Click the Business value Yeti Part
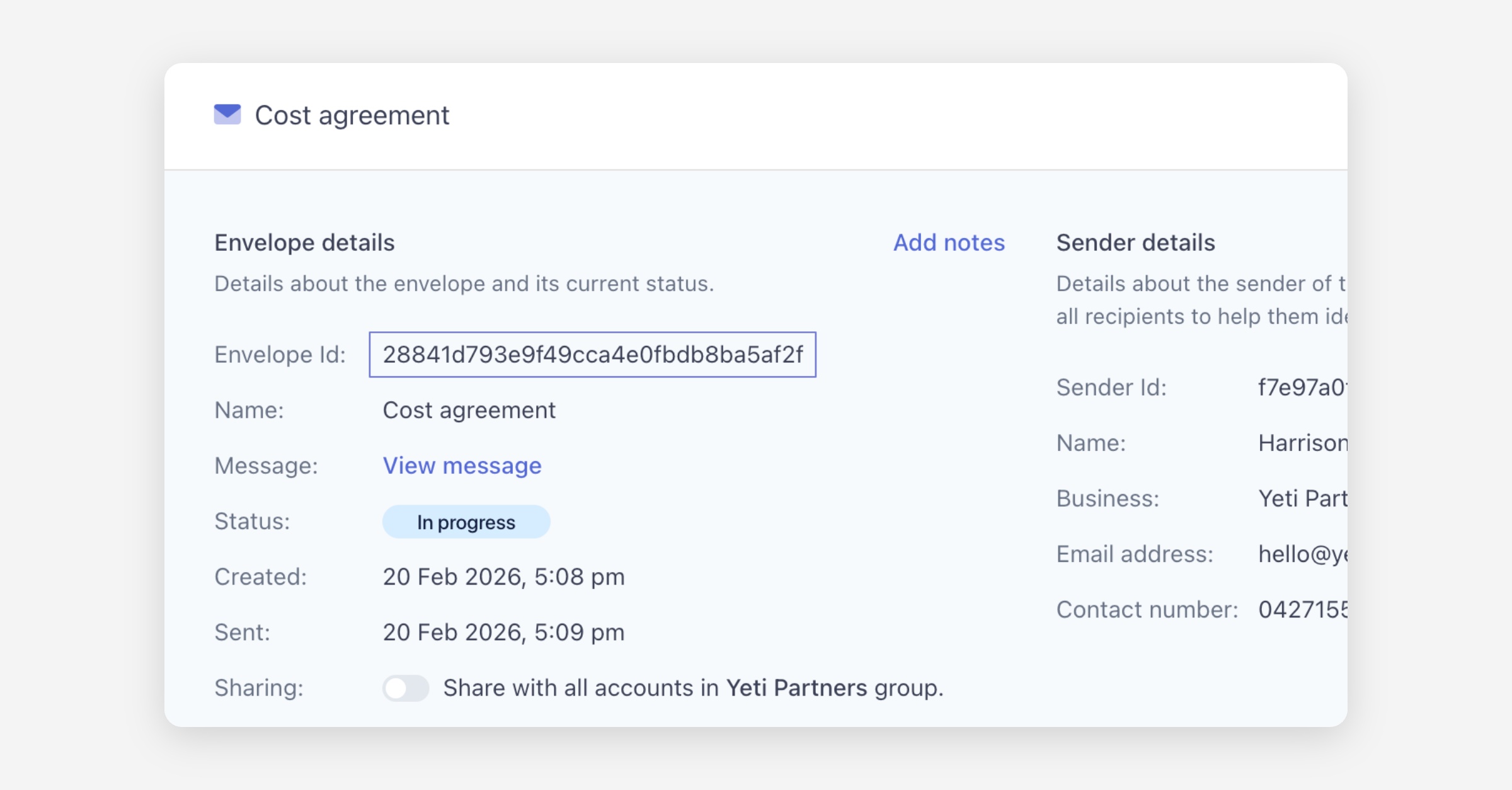This screenshot has width=1512, height=790. click(1302, 498)
